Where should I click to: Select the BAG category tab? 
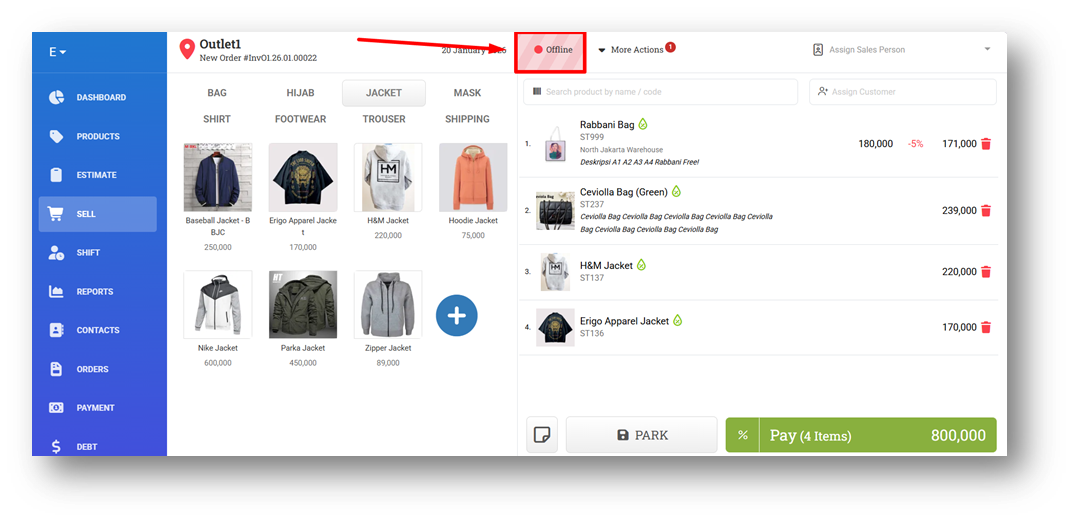217,93
